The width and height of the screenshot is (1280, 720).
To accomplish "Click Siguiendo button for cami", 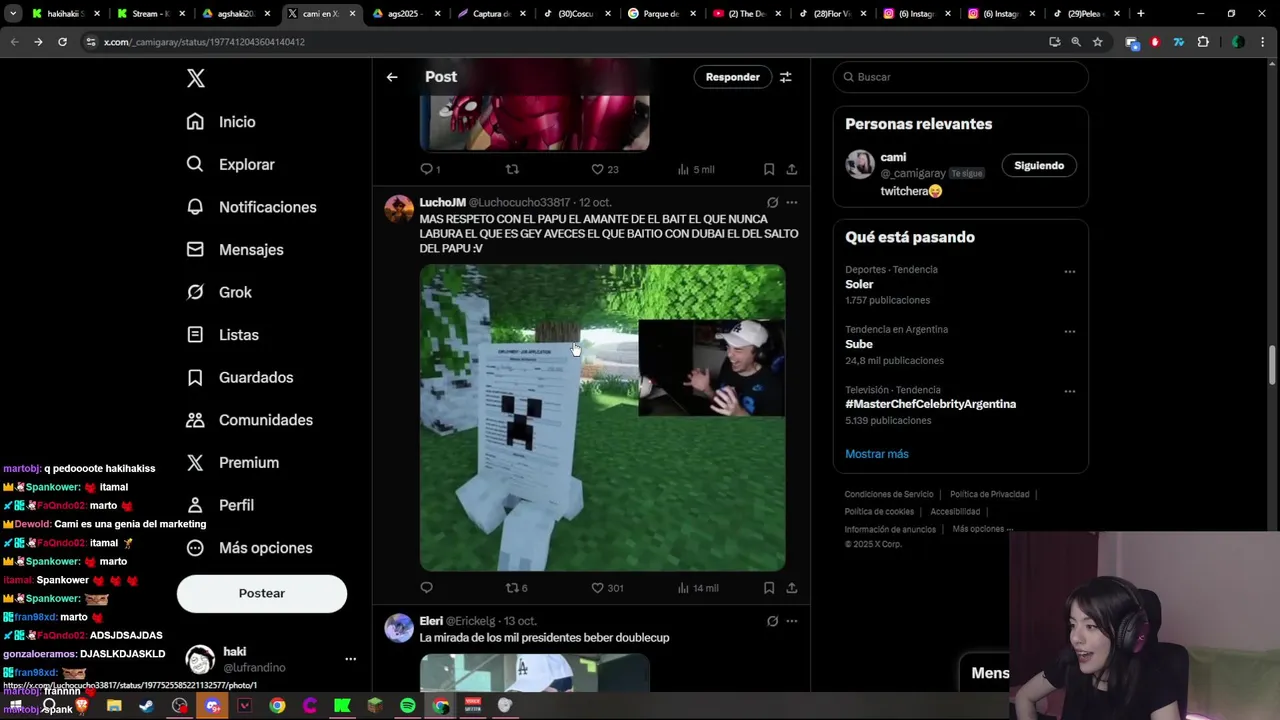I will point(1039,166).
